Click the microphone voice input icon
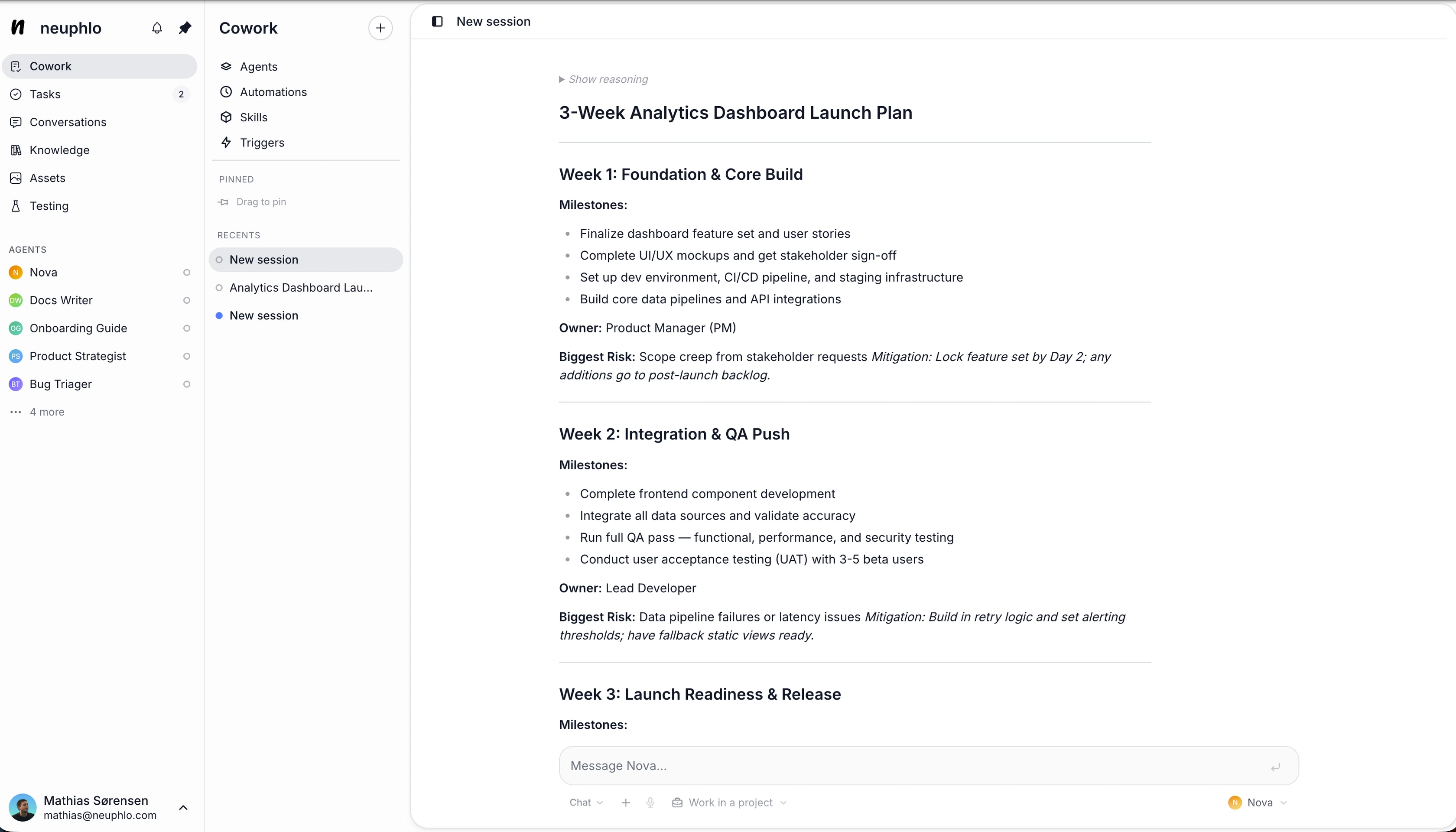Image resolution: width=1456 pixels, height=832 pixels. 650,803
